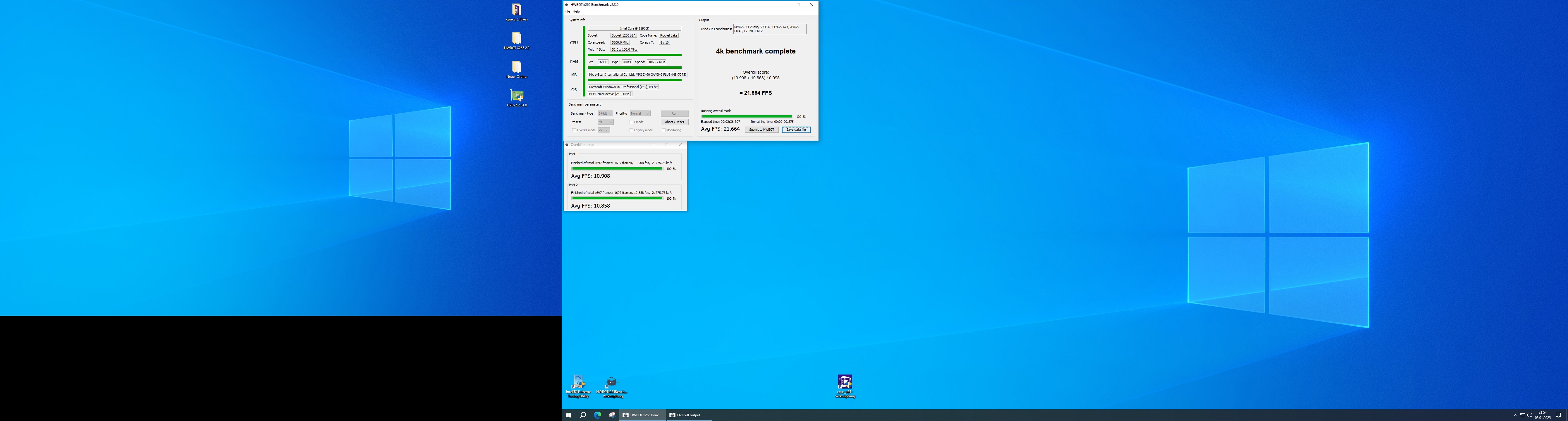This screenshot has height=421, width=1568.
Task: Open the Action Center notifications icon
Action: [1558, 415]
